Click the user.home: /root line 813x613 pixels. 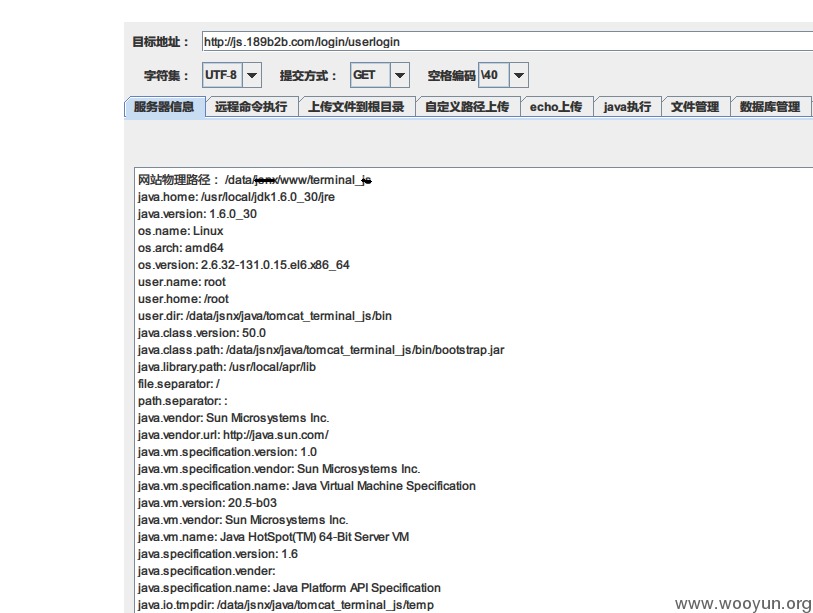coord(183,299)
